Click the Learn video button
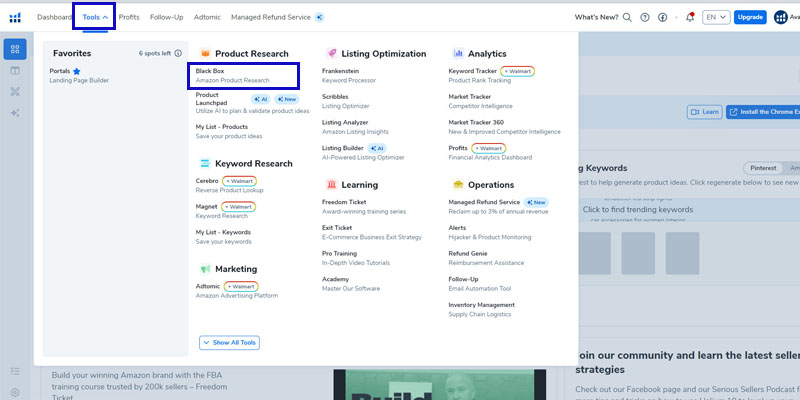This screenshot has height=400, width=800. click(705, 112)
